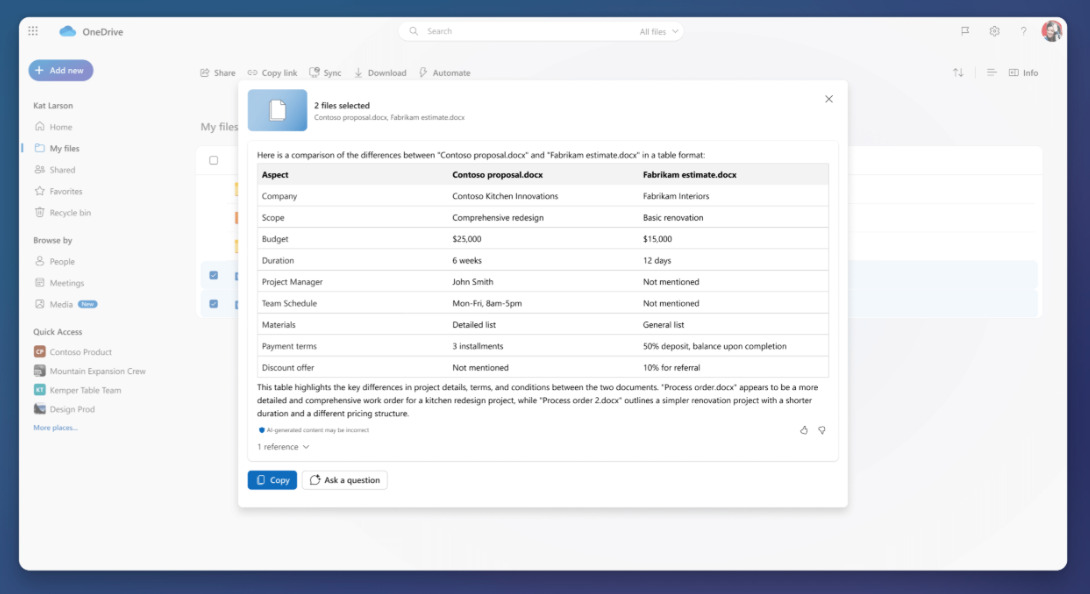Uncheck the second selected file checkbox
The width and height of the screenshot is (1090, 594).
pos(213,304)
